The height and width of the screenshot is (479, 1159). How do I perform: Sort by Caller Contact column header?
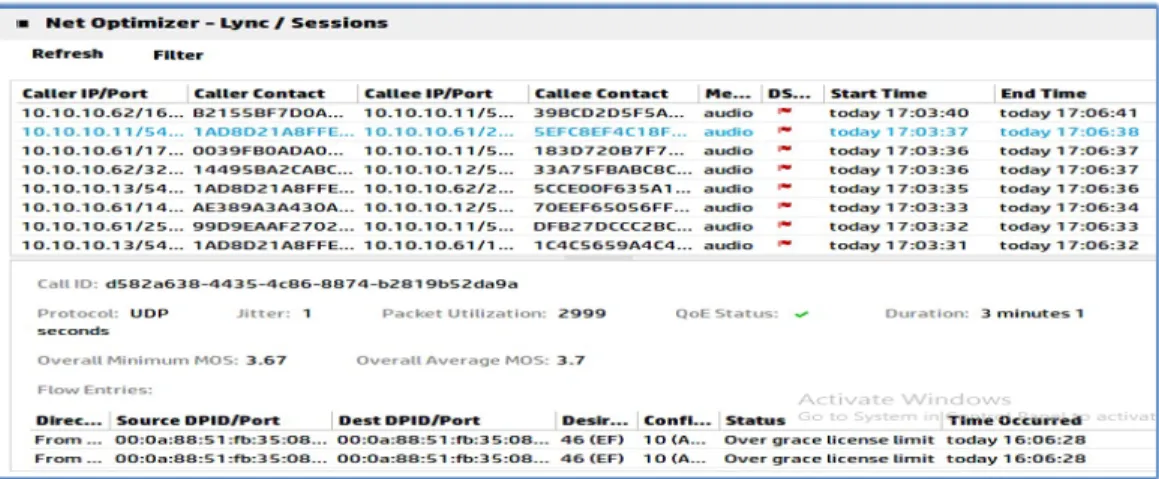(x=259, y=94)
